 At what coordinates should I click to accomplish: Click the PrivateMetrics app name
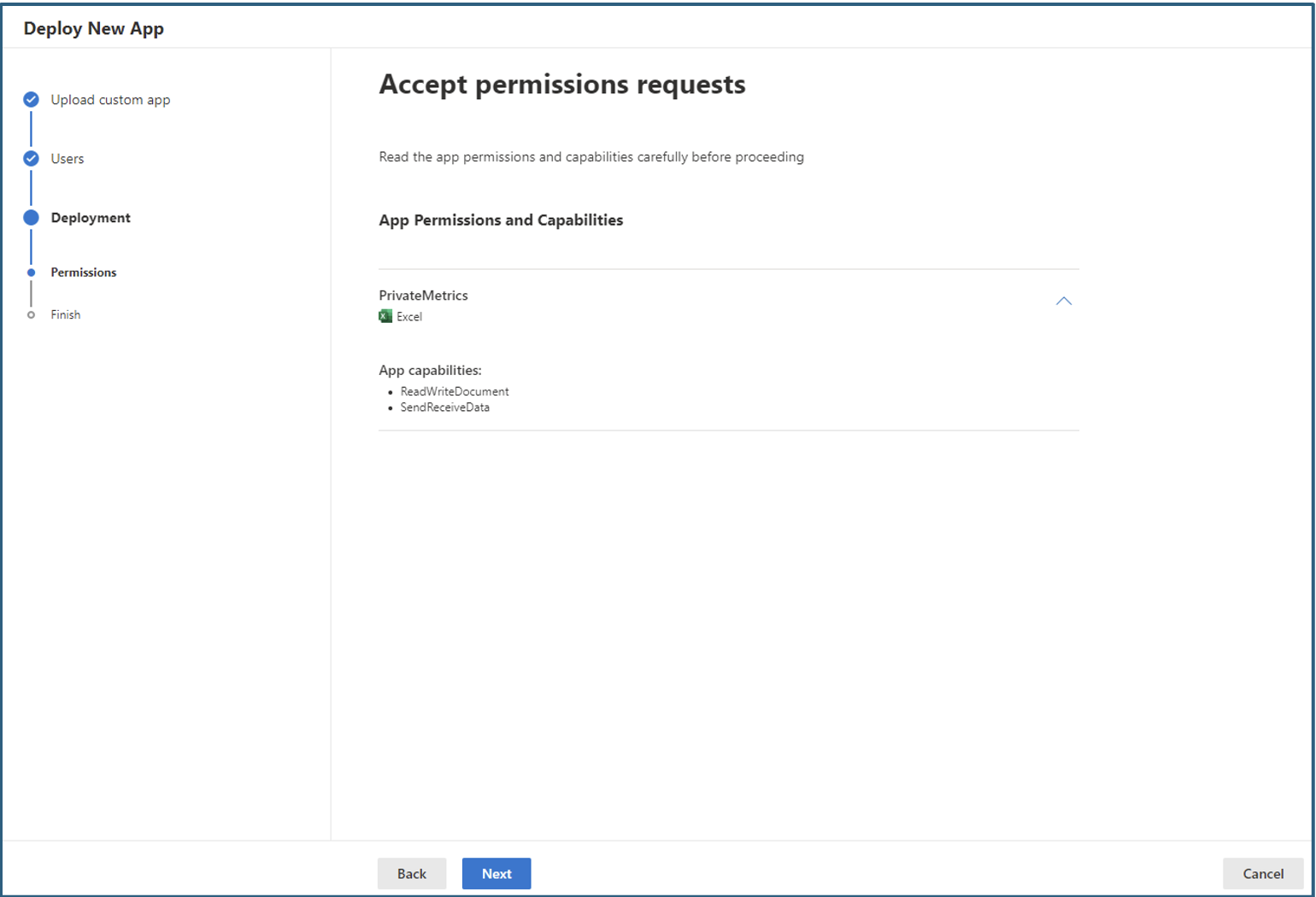coord(423,296)
